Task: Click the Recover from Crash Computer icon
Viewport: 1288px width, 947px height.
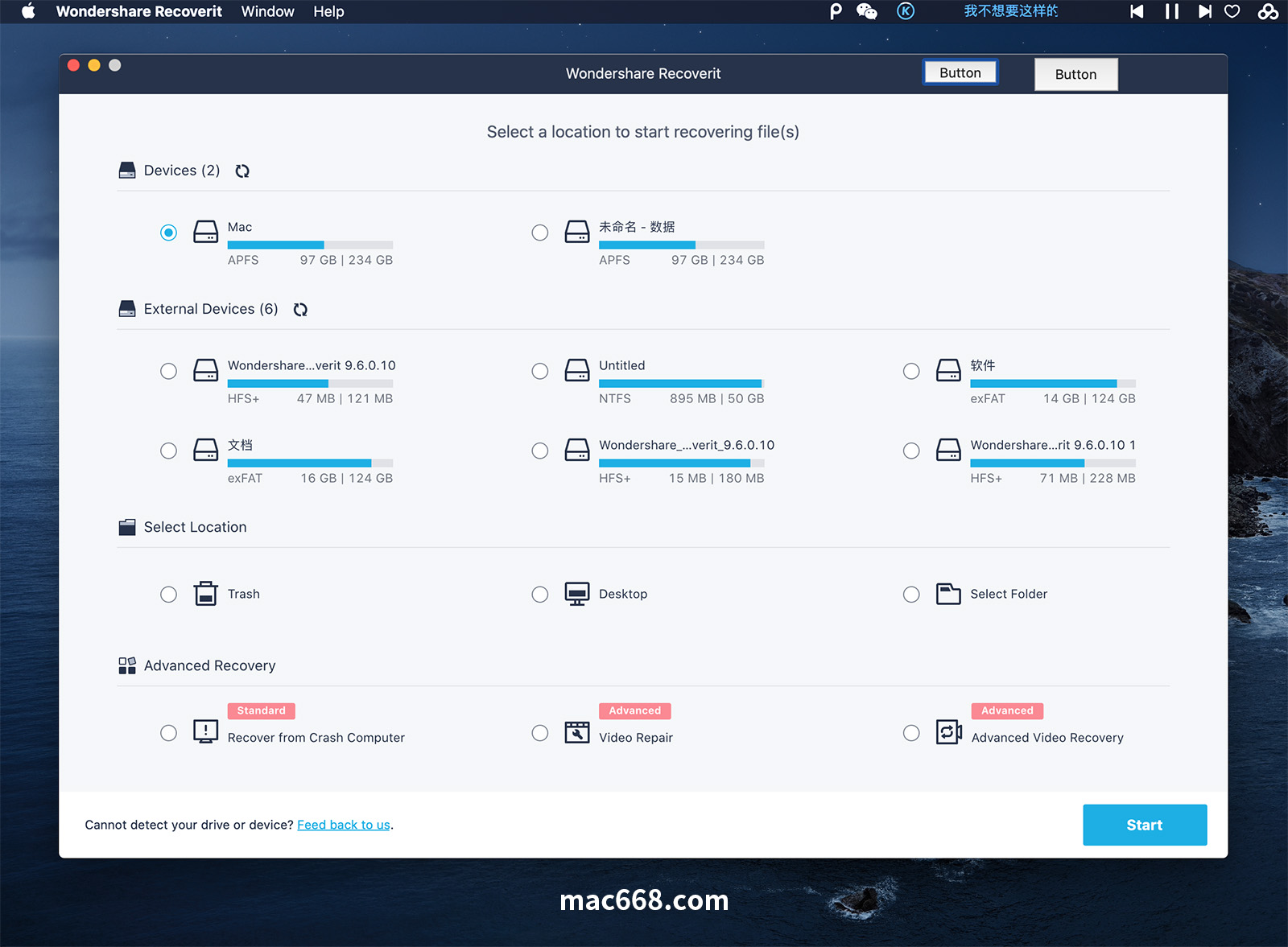Action: [x=206, y=731]
